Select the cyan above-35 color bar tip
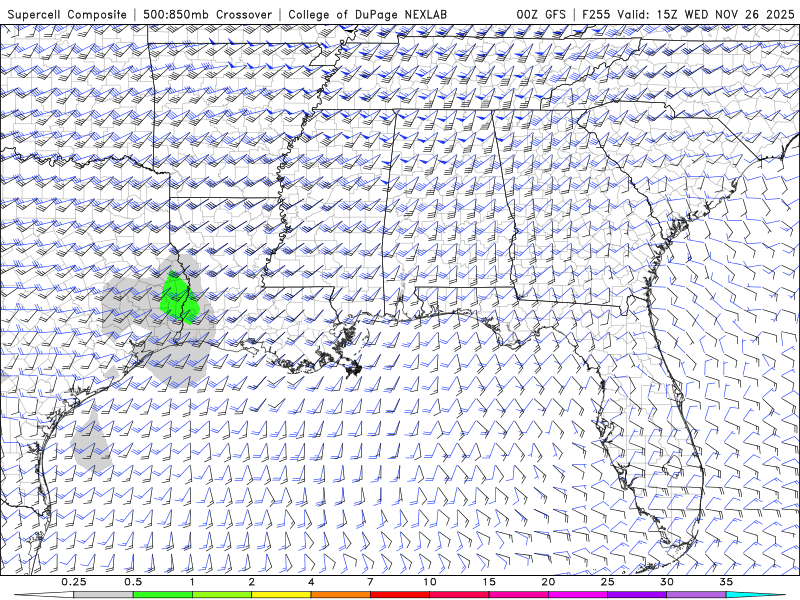800x600 pixels. coord(755,595)
